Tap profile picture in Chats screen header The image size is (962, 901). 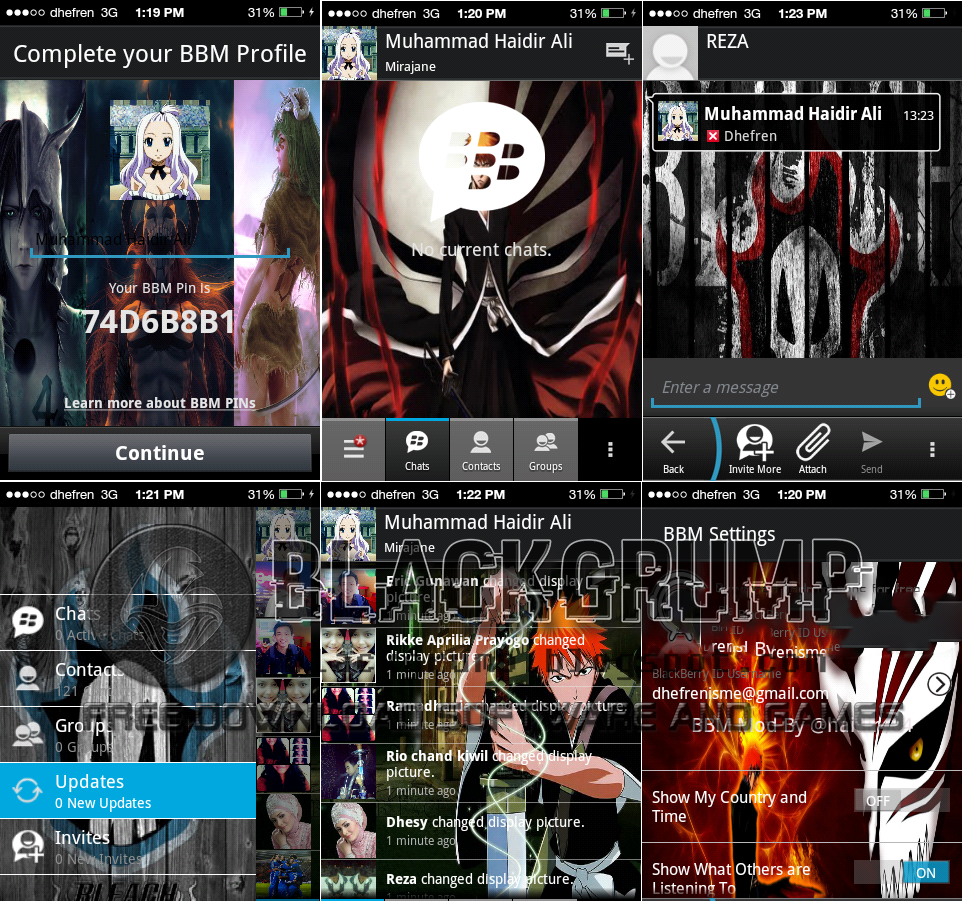pyautogui.click(x=349, y=53)
